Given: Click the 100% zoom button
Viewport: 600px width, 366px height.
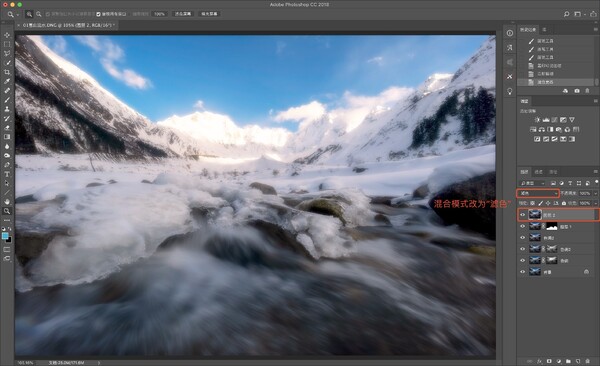Looking at the screenshot, I should point(159,14).
